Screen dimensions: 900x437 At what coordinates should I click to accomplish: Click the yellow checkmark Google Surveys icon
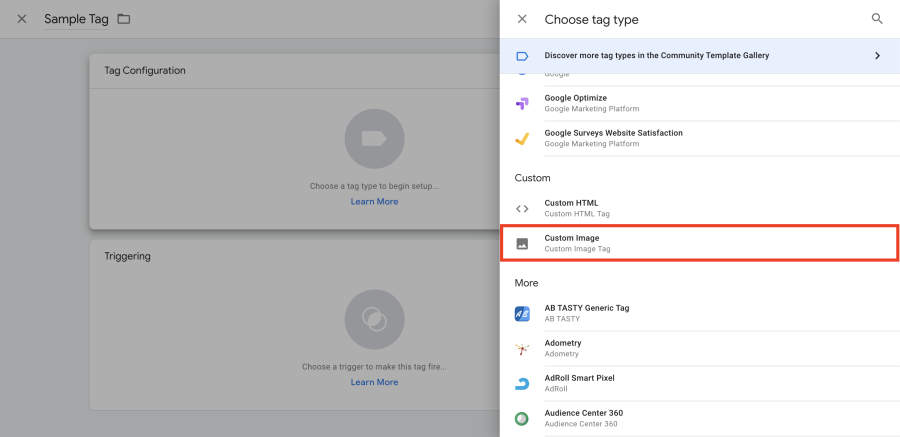tap(522, 139)
